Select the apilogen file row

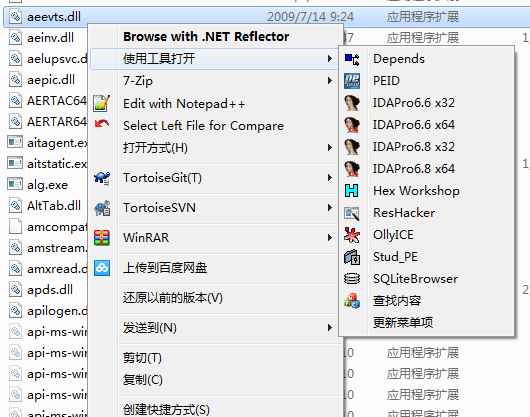47,311
